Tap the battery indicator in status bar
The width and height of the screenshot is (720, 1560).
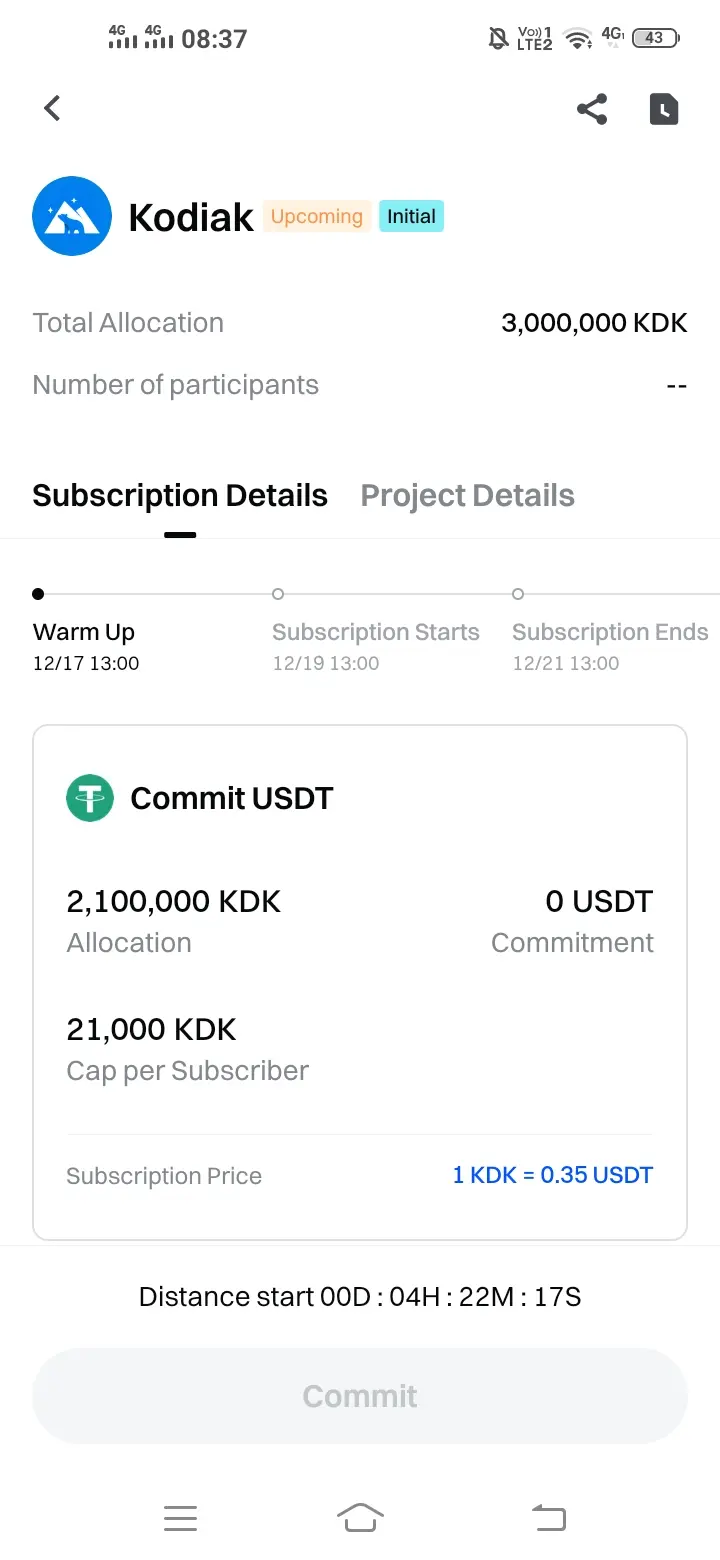click(655, 38)
